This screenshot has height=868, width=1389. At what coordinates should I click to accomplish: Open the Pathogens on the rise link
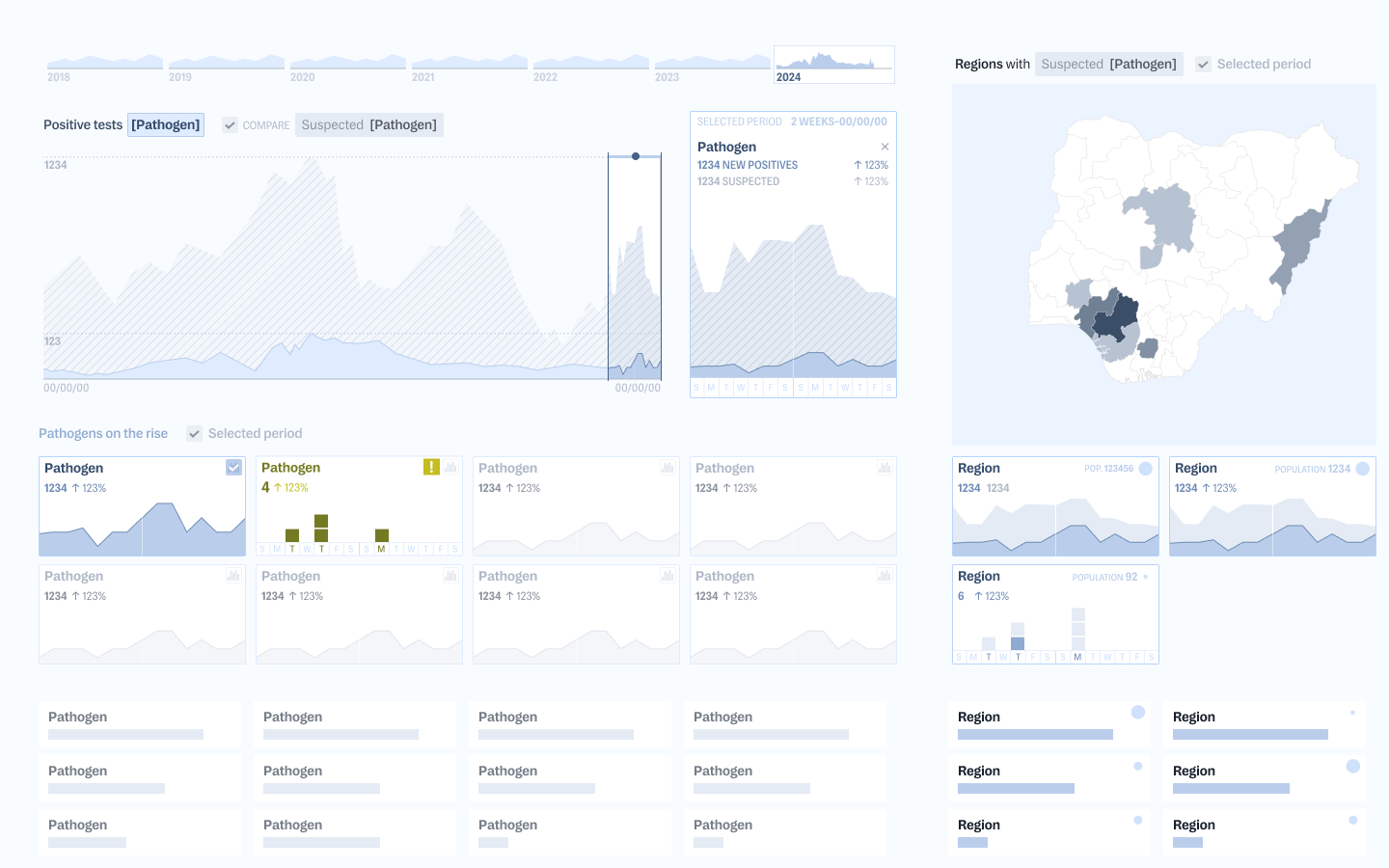(103, 434)
